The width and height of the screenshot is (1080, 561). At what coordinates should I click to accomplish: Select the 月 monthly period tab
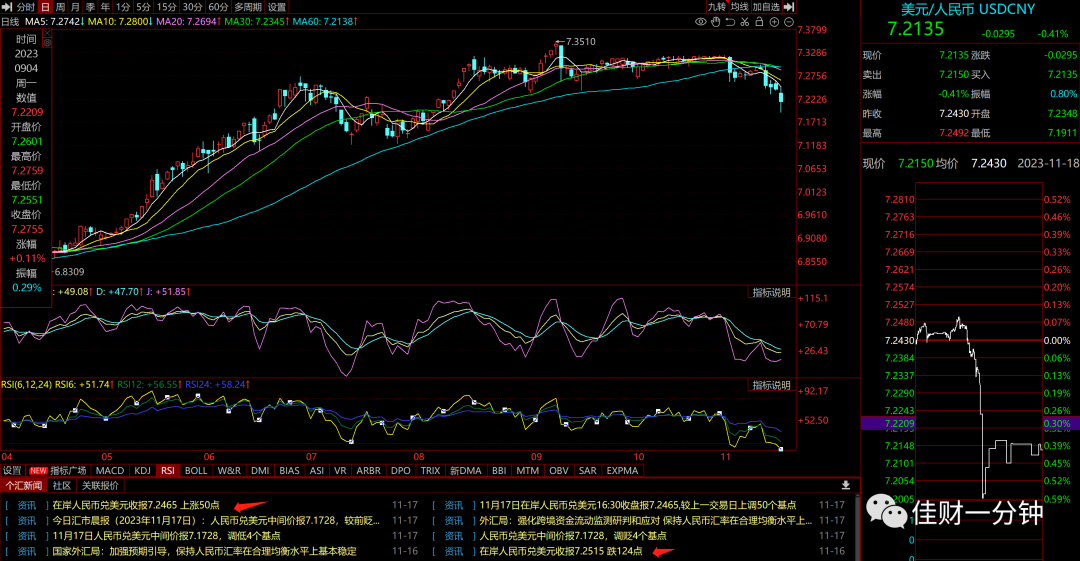click(x=75, y=7)
